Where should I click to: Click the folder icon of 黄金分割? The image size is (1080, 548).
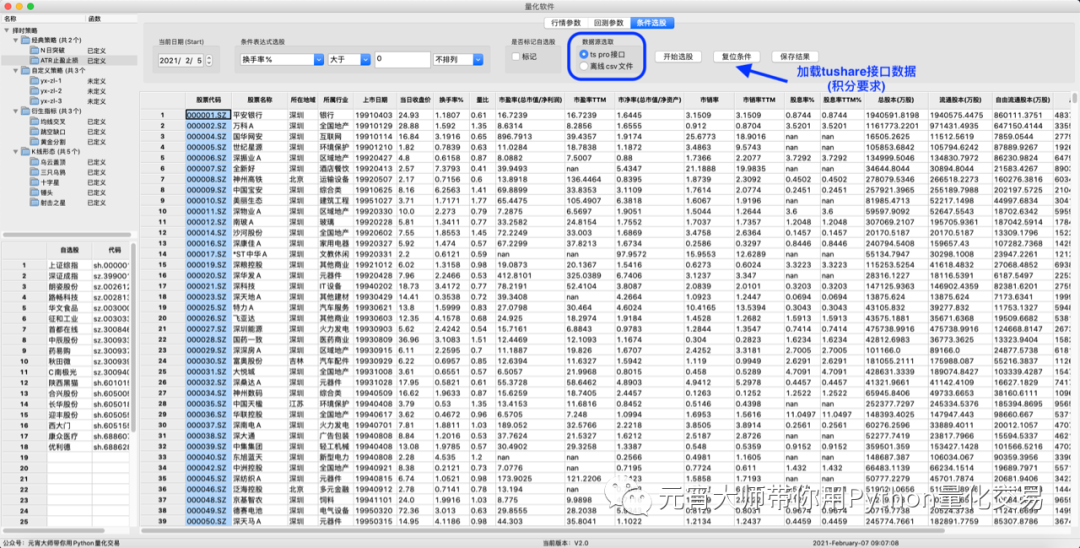[x=34, y=142]
